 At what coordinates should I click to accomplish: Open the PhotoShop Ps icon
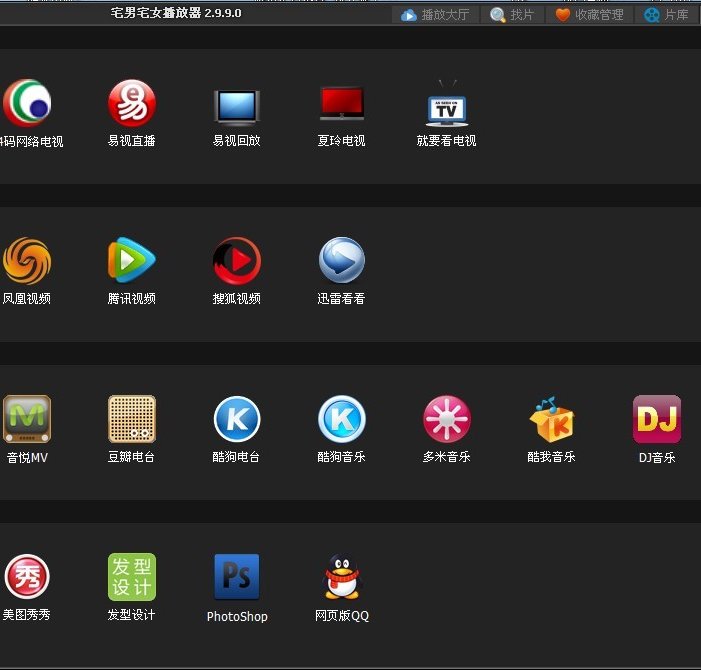click(237, 577)
